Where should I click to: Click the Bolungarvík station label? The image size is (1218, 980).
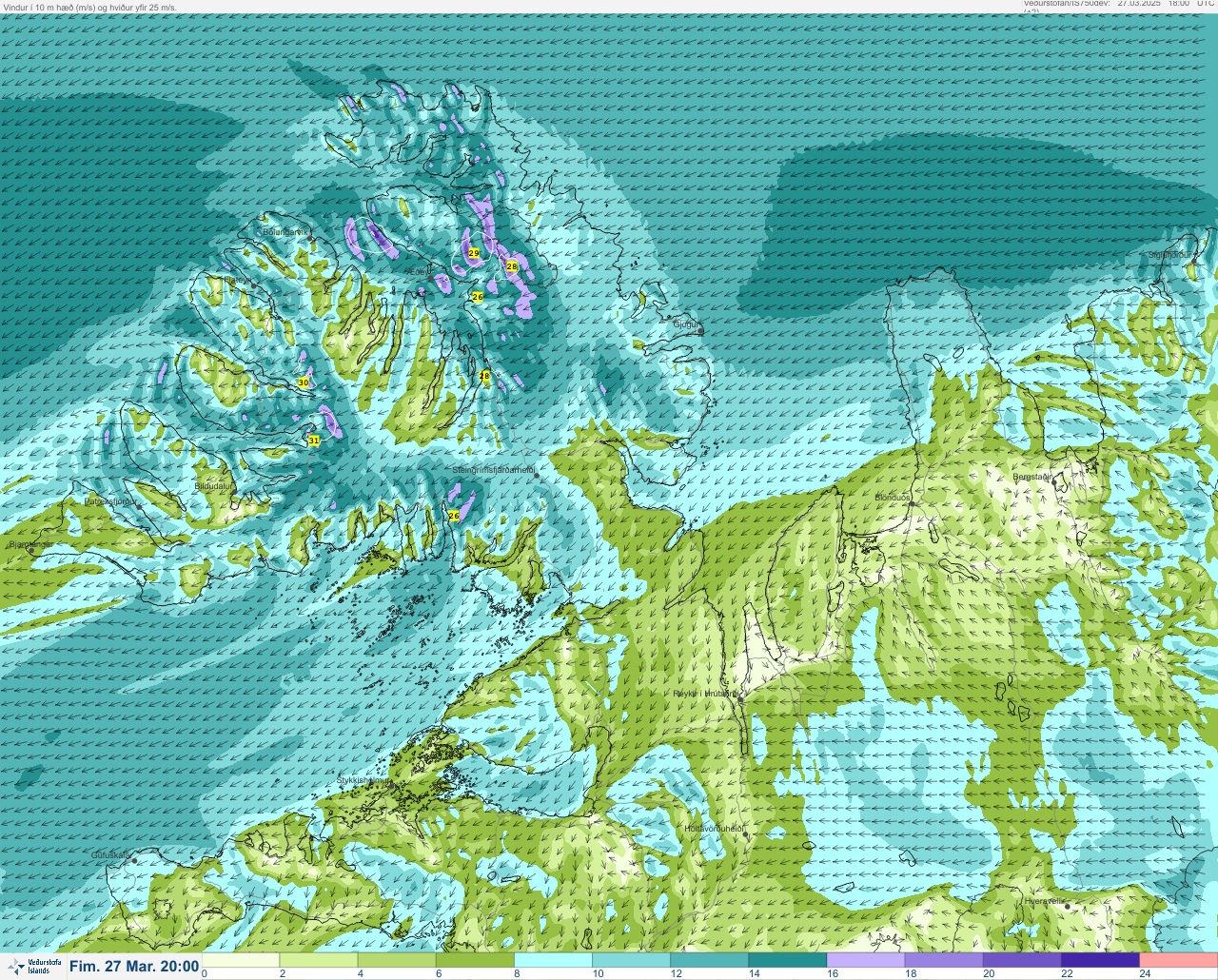coord(285,231)
